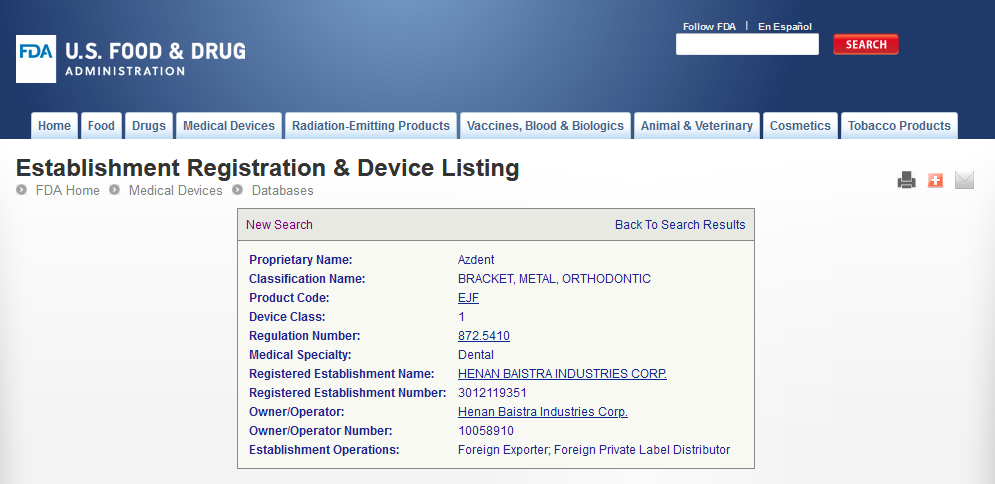
Task: Email this page via envelope icon
Action: (964, 181)
